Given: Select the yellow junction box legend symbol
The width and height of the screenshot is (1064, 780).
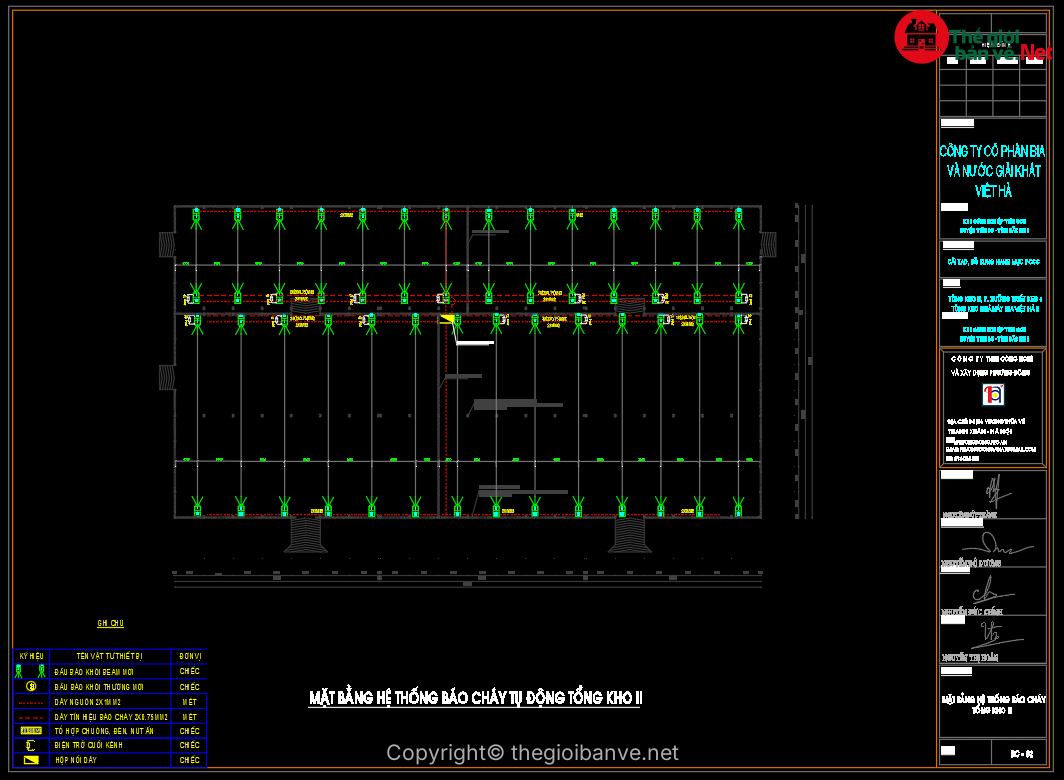Looking at the screenshot, I should click(x=30, y=761).
